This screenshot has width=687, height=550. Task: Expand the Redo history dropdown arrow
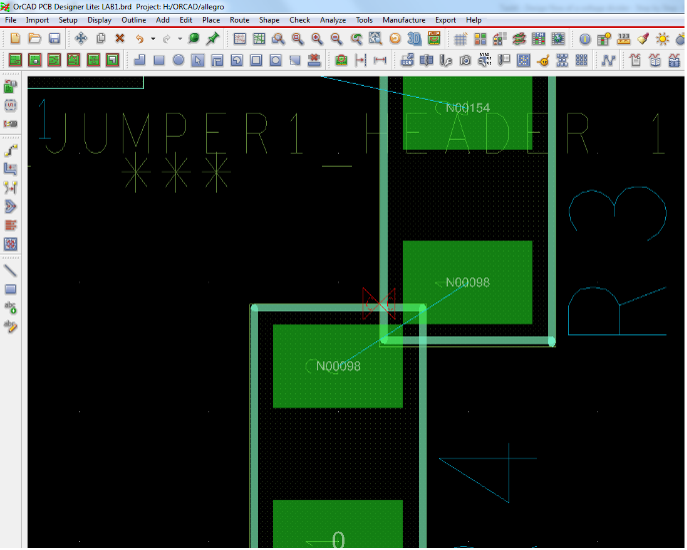click(180, 38)
